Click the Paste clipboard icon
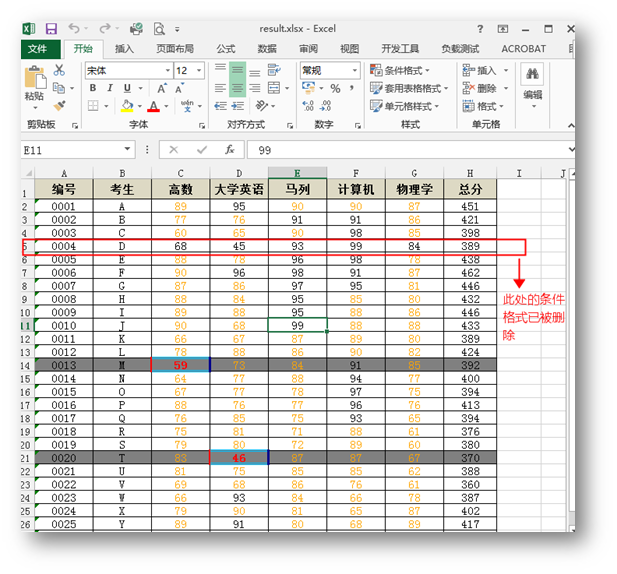Viewport: 617px width, 574px height. click(35, 77)
